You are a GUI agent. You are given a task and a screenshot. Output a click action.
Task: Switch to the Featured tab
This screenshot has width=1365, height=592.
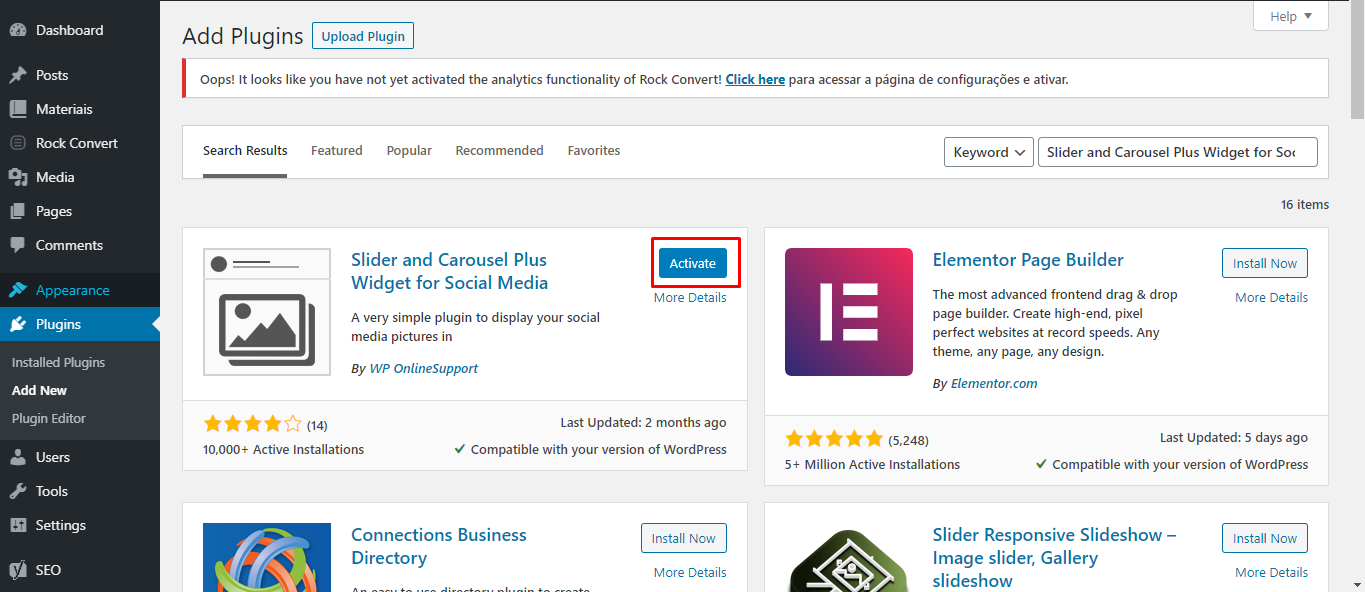tap(337, 151)
